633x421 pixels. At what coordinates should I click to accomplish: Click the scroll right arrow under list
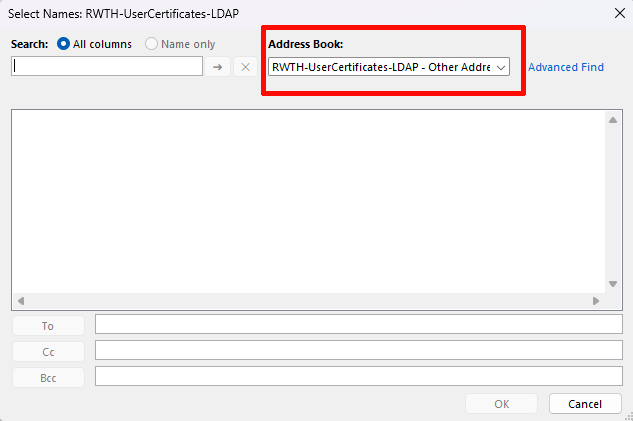point(596,300)
